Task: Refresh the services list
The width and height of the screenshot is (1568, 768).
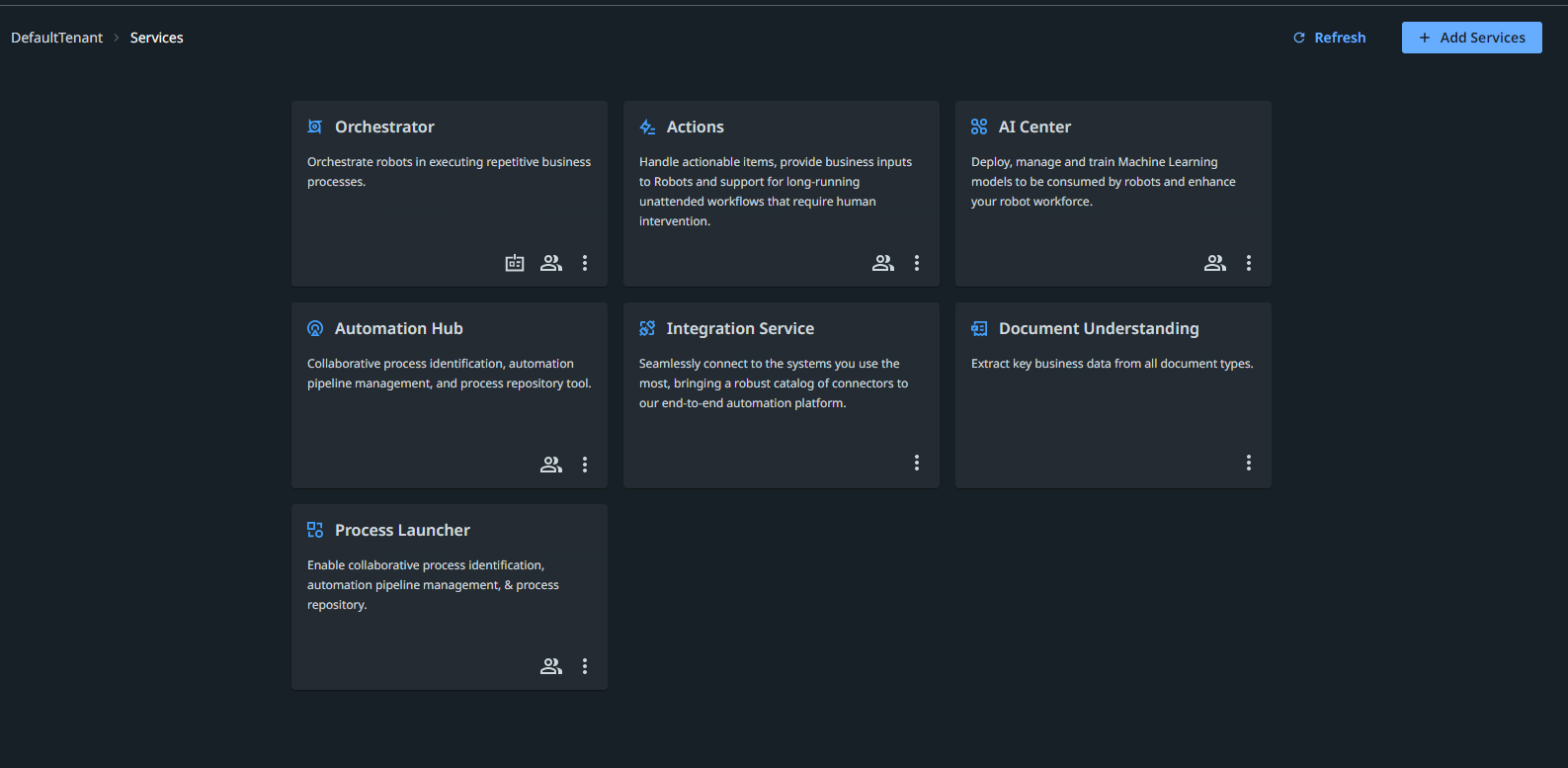Action: [1330, 38]
